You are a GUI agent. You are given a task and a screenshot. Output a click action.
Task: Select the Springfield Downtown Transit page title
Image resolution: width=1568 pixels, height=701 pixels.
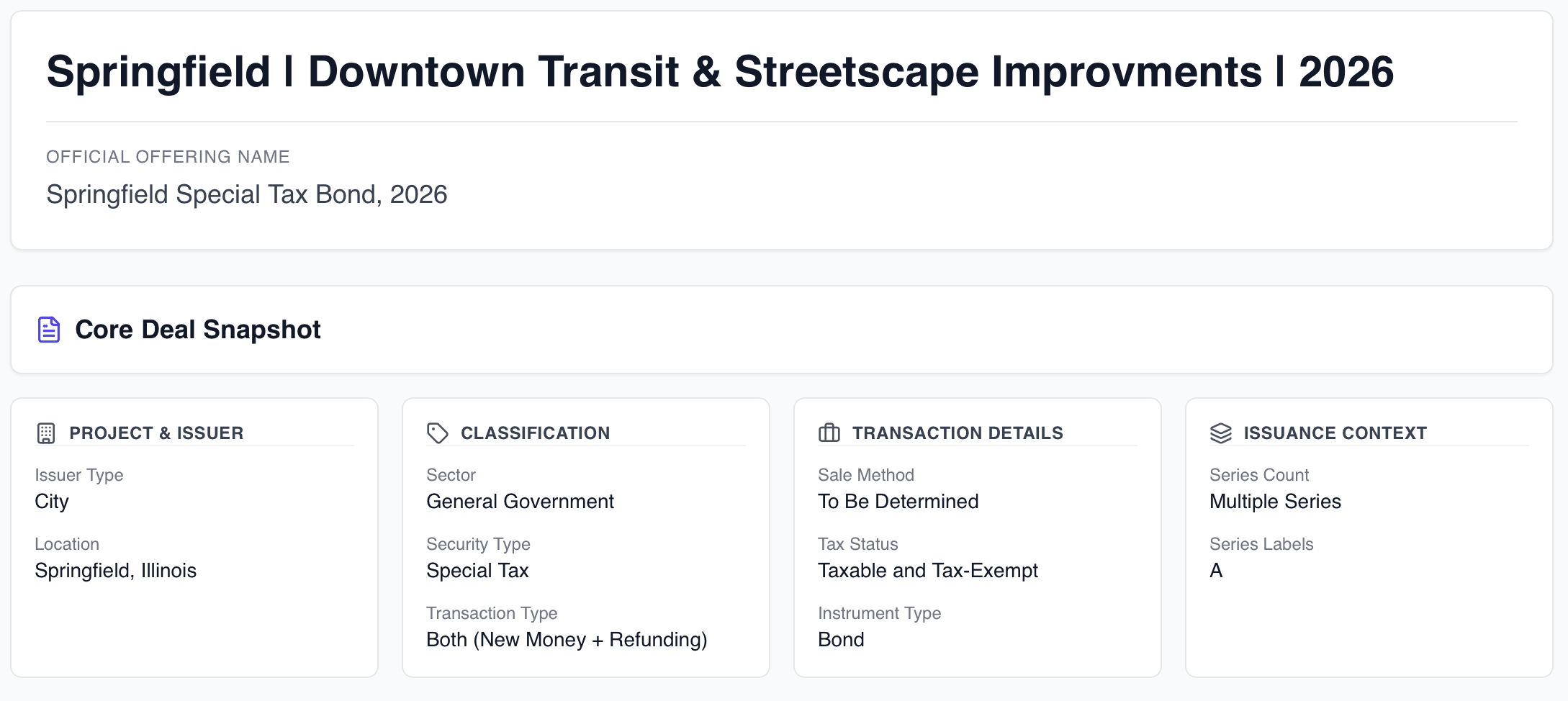[720, 72]
